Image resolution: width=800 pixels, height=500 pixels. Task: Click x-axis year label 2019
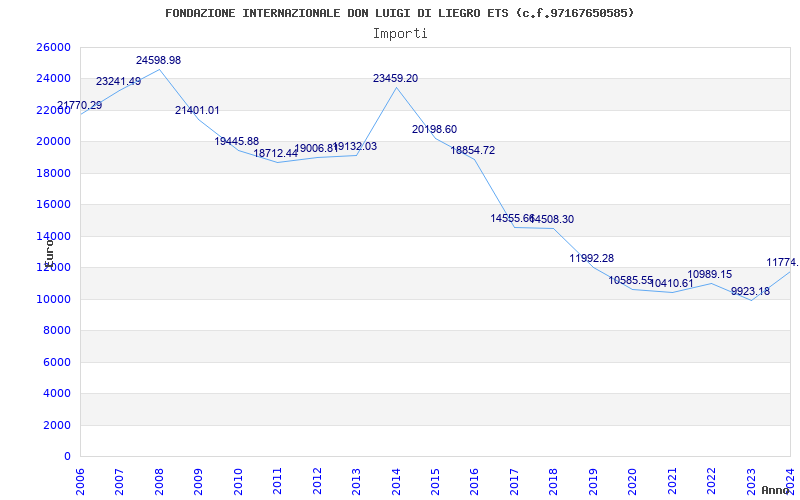[x=593, y=482]
